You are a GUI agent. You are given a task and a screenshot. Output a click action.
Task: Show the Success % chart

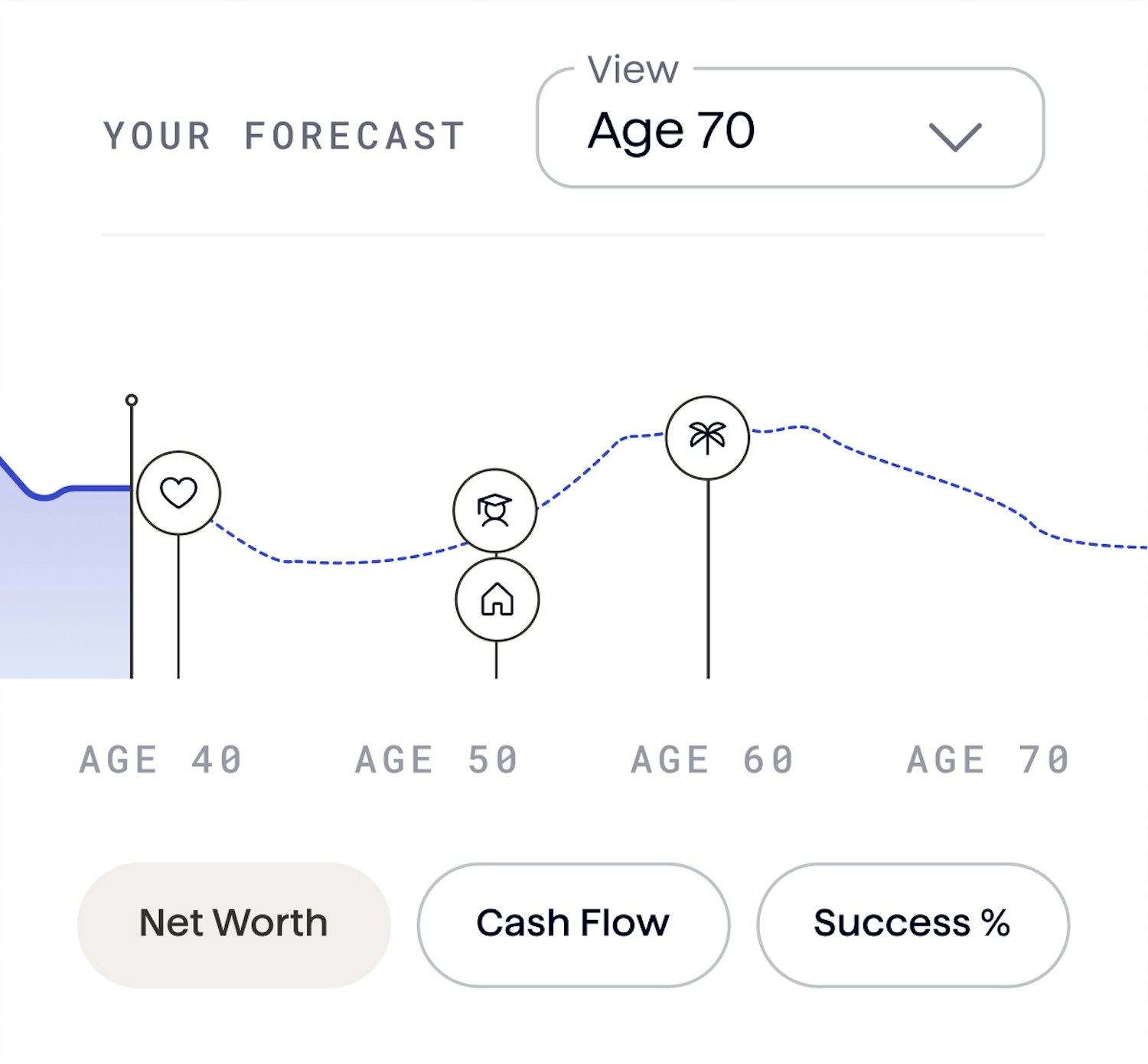912,925
